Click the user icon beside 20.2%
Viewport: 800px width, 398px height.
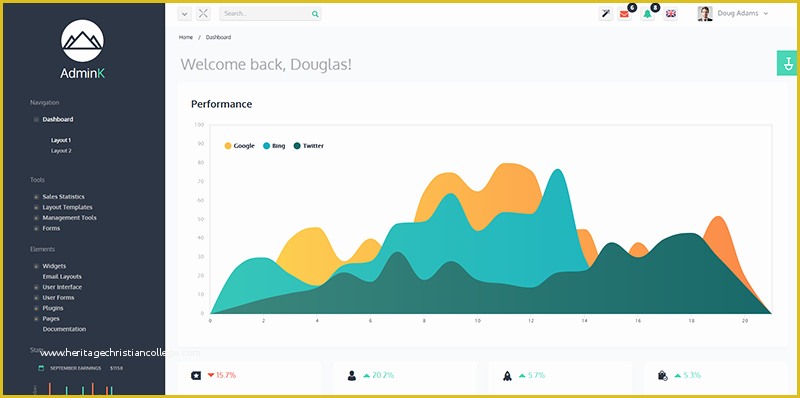coord(352,376)
